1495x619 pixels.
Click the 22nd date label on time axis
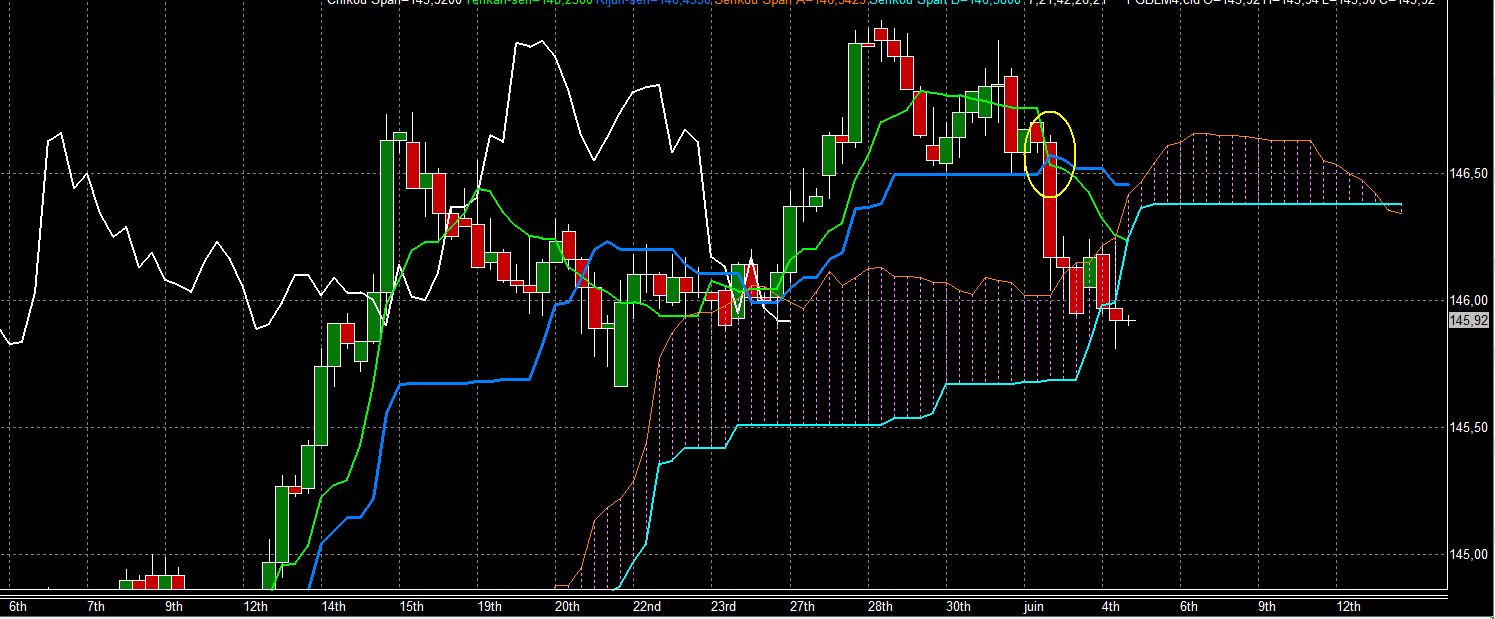[x=647, y=607]
